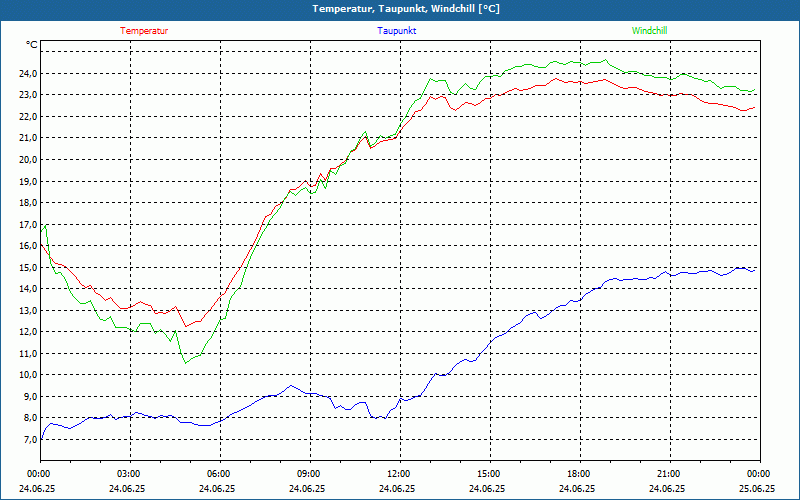Click the Taupunkt peak near 08:30
This screenshot has width=800, height=500.
click(x=291, y=386)
